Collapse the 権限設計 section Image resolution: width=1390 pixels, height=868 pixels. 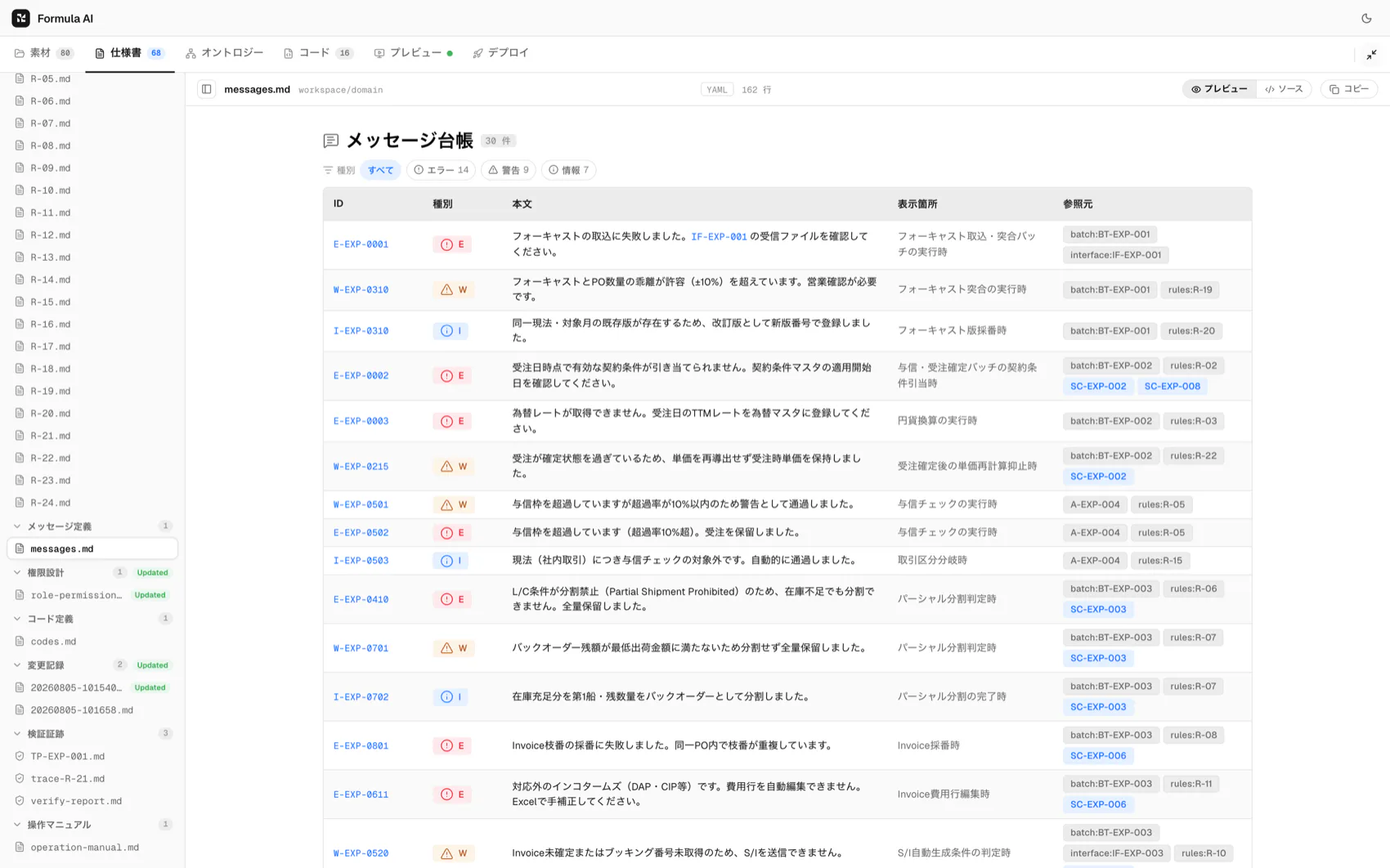(x=92, y=573)
